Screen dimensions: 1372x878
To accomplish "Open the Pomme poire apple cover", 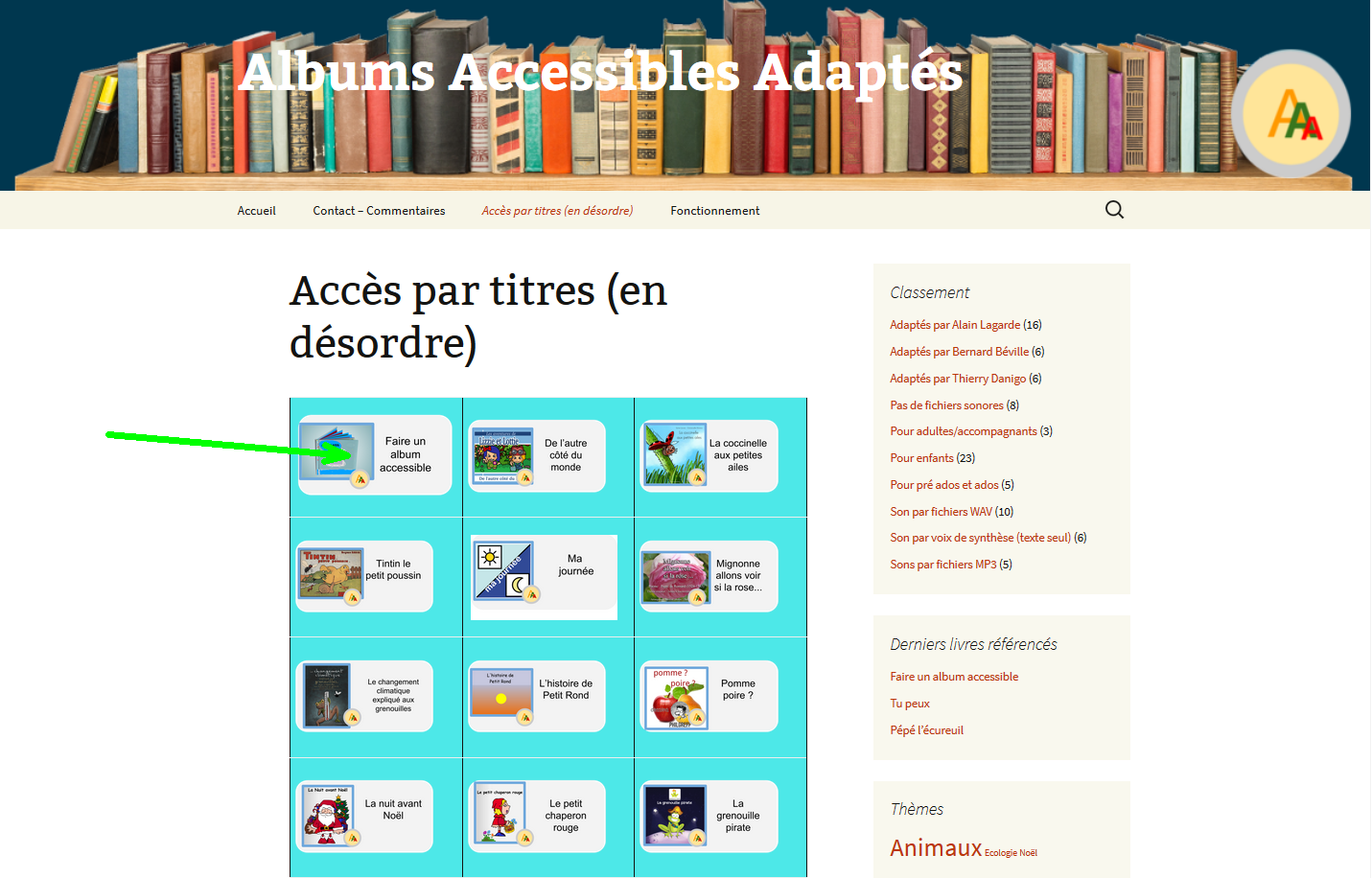I will [676, 698].
